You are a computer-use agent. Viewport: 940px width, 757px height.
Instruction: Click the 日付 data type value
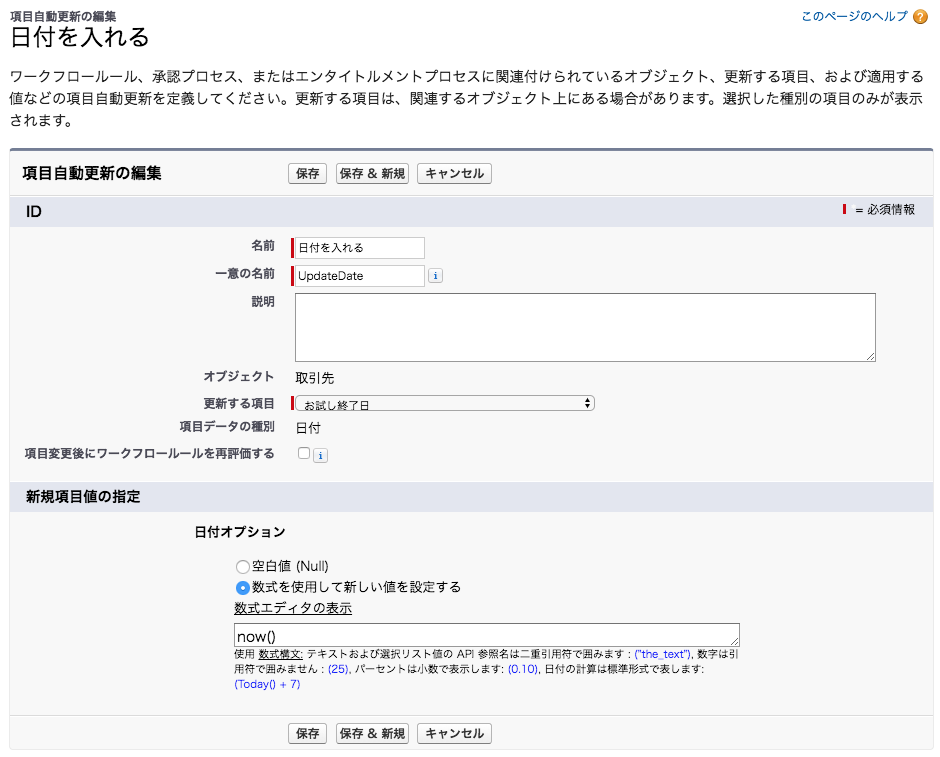(x=308, y=428)
